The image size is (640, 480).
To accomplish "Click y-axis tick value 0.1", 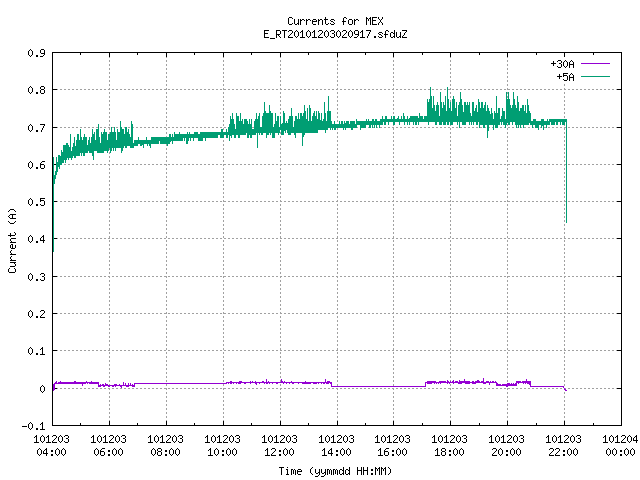I will (x=36, y=351).
